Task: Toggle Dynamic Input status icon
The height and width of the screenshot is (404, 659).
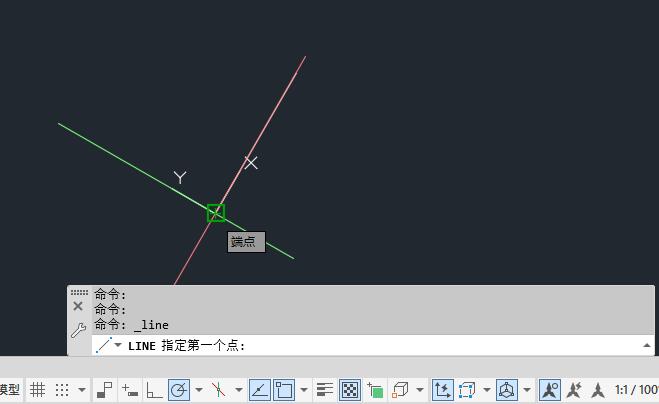Action: tap(130, 390)
